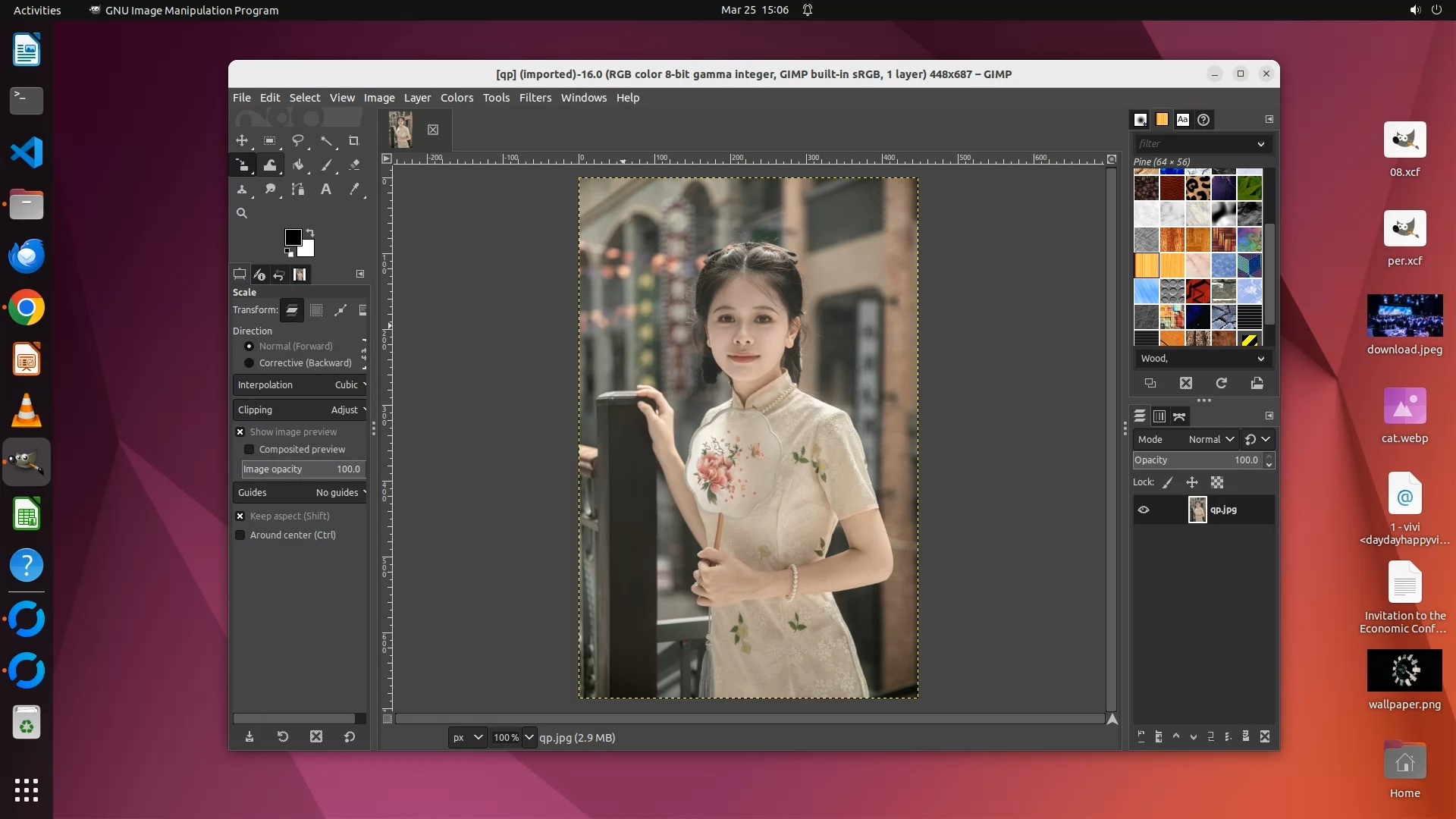Select the Free Select lasso tool
This screenshot has width=1456, height=819.
tap(298, 141)
